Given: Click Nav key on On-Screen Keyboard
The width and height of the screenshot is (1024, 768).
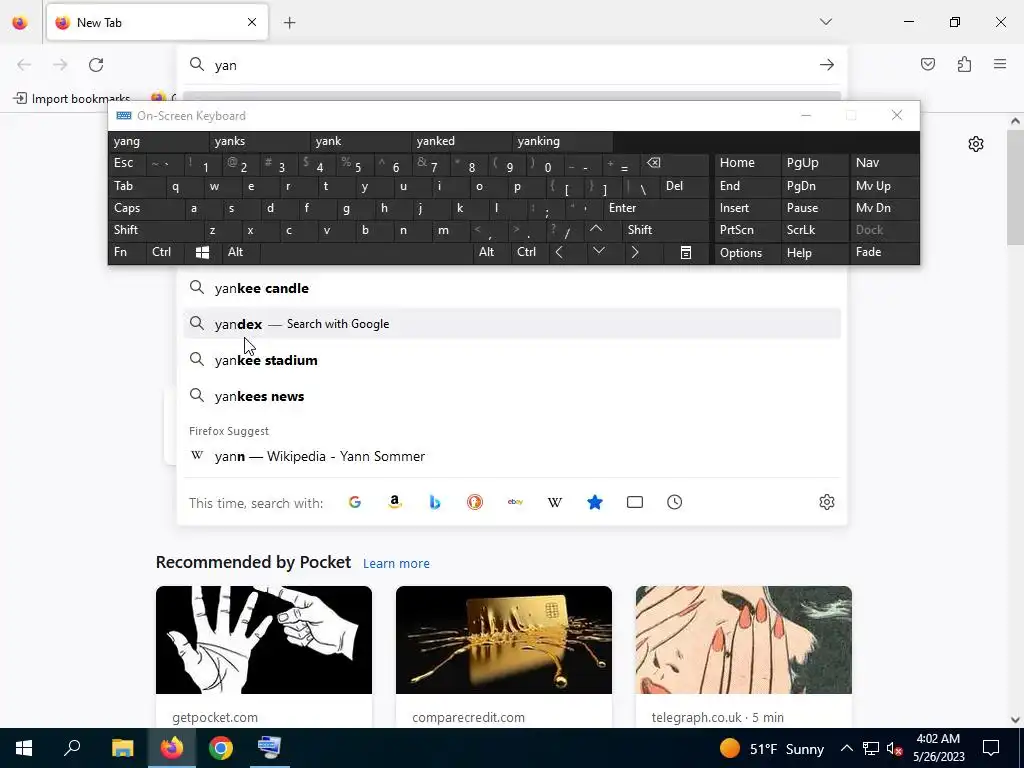Looking at the screenshot, I should click(x=884, y=163).
